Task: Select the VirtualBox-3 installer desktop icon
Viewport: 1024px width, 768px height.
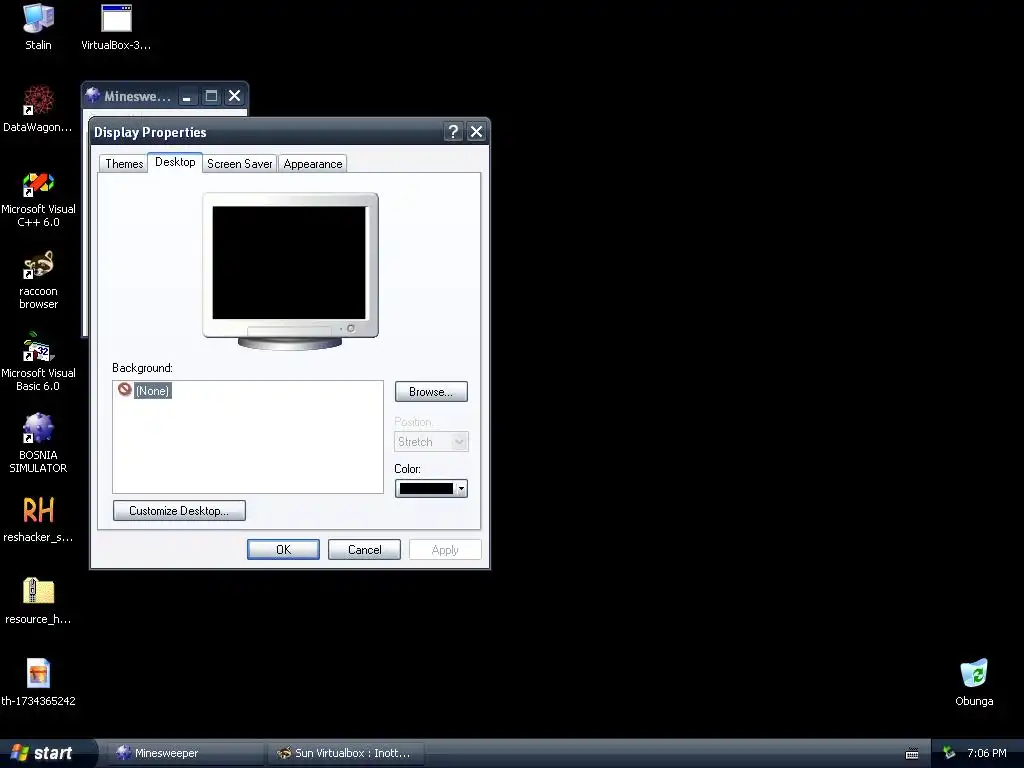Action: pyautogui.click(x=116, y=18)
